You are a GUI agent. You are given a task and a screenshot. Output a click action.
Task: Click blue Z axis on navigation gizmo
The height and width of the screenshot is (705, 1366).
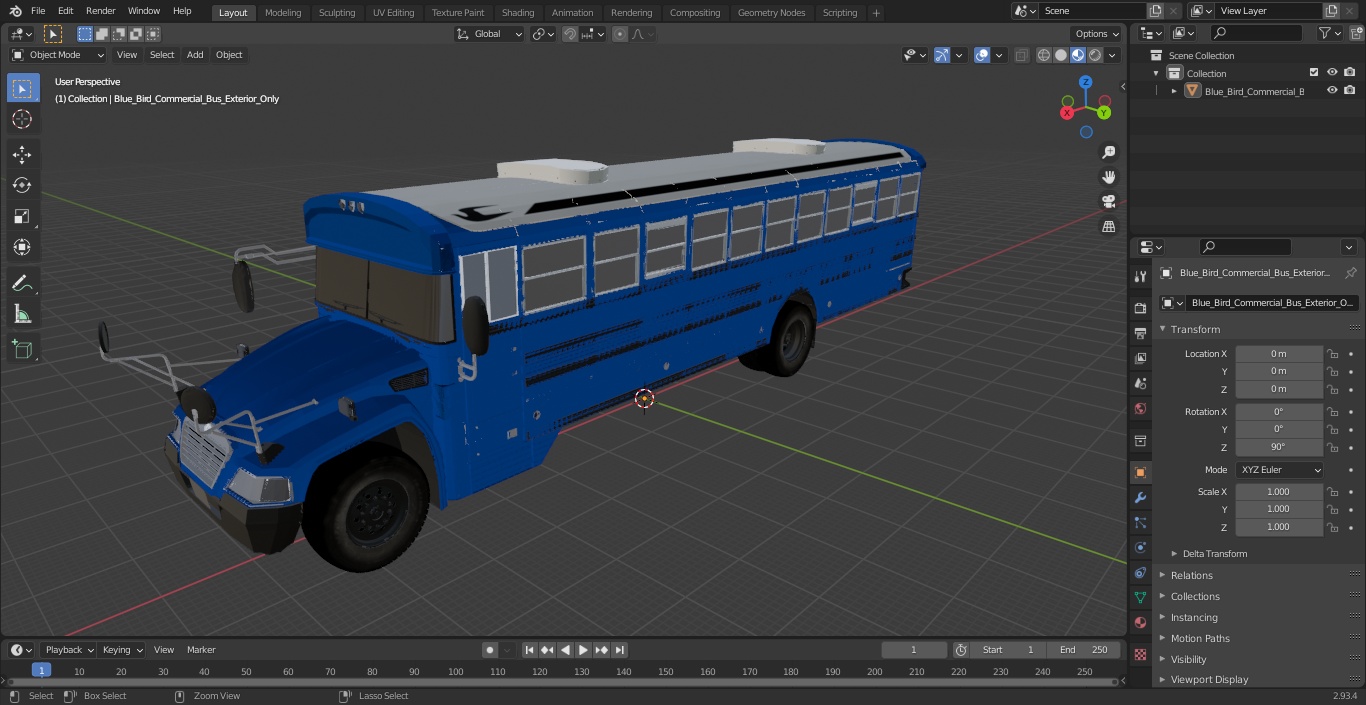point(1085,82)
